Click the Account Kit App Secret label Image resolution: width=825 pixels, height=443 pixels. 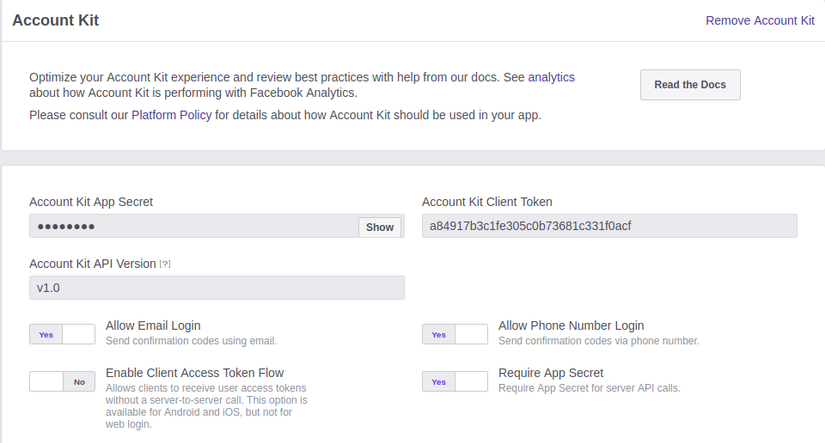[91, 202]
